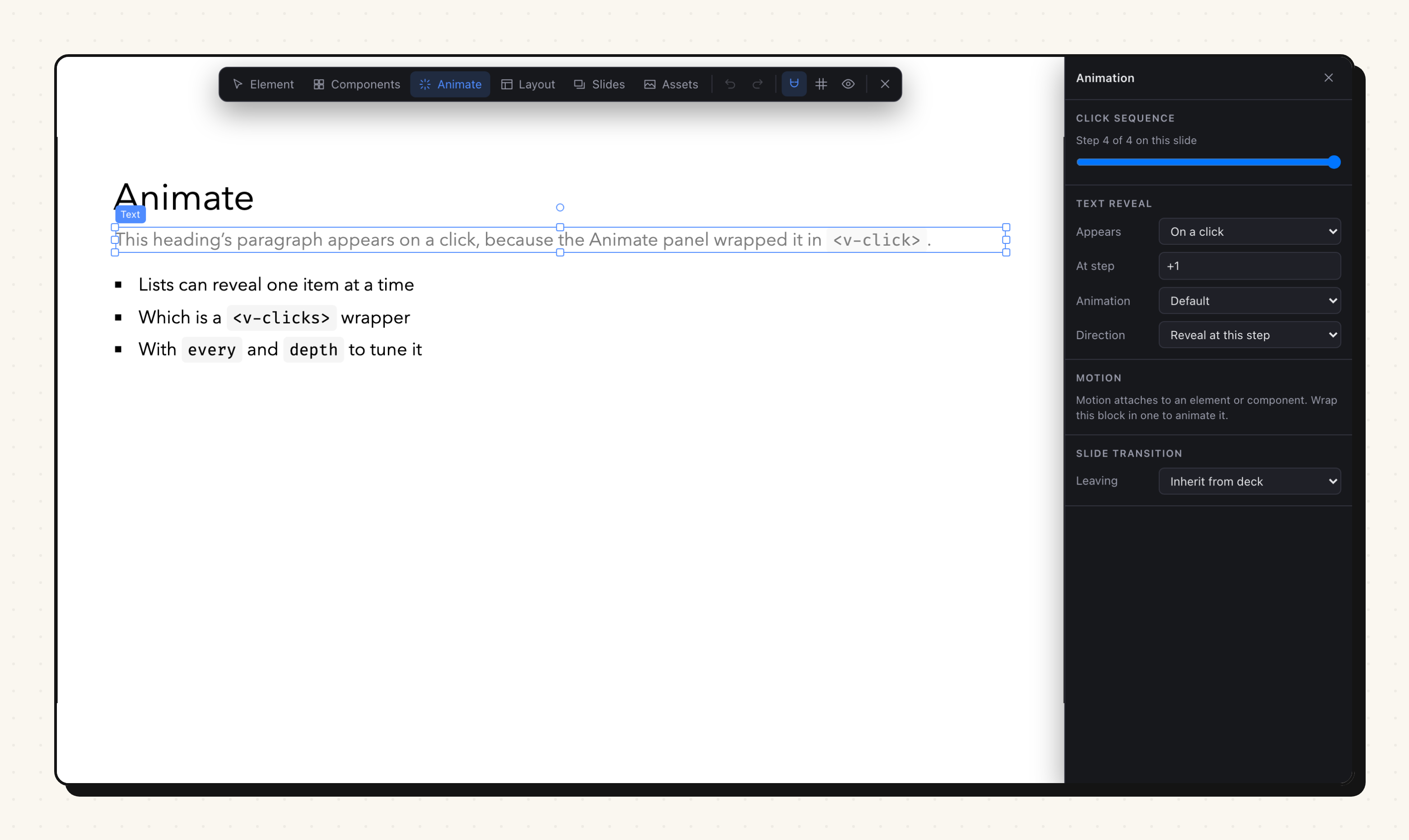The height and width of the screenshot is (840, 1409).
Task: Click 'Step 4 of 4 on this slide'
Action: tap(1136, 140)
